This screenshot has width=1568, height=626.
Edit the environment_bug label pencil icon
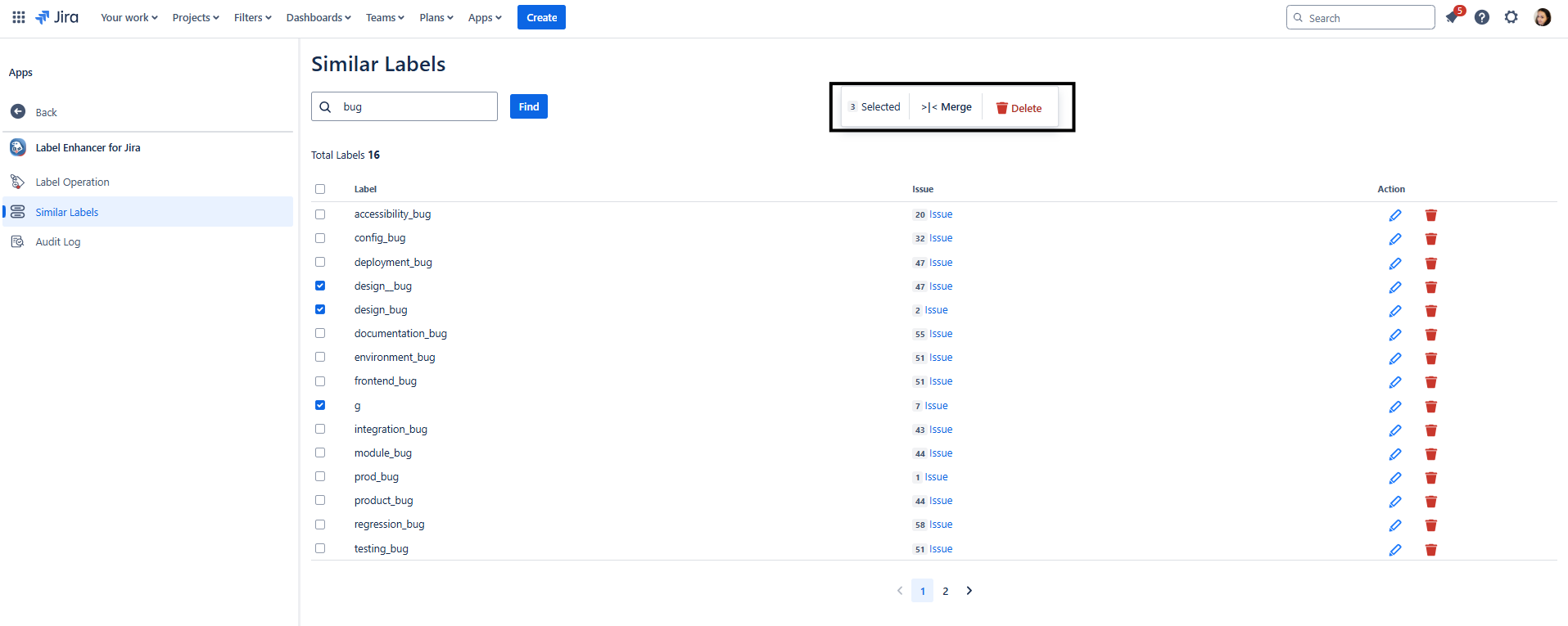tap(1395, 358)
